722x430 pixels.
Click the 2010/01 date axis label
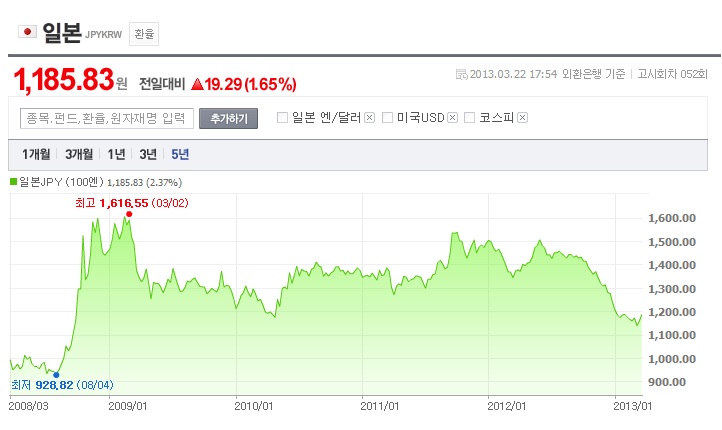point(254,407)
